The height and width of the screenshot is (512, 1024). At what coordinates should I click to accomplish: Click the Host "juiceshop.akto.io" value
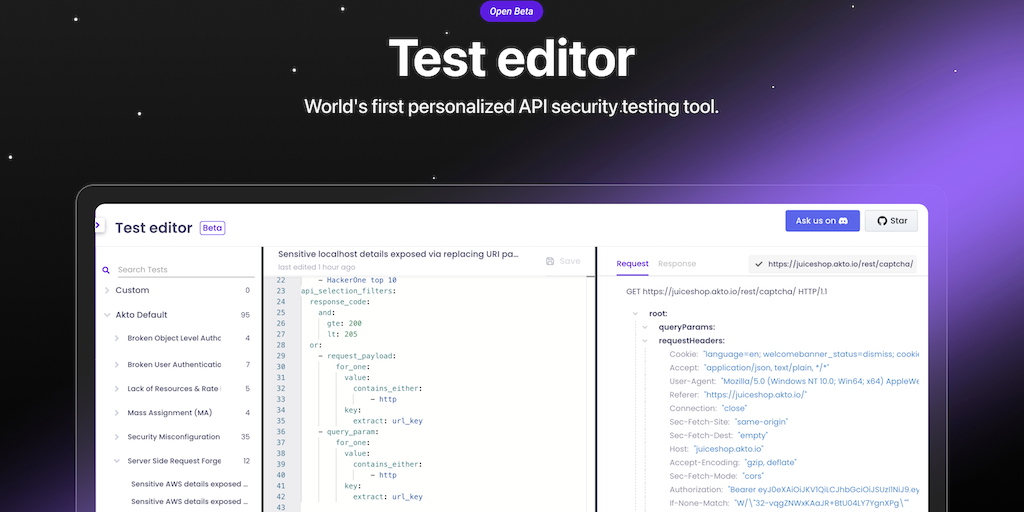729,449
